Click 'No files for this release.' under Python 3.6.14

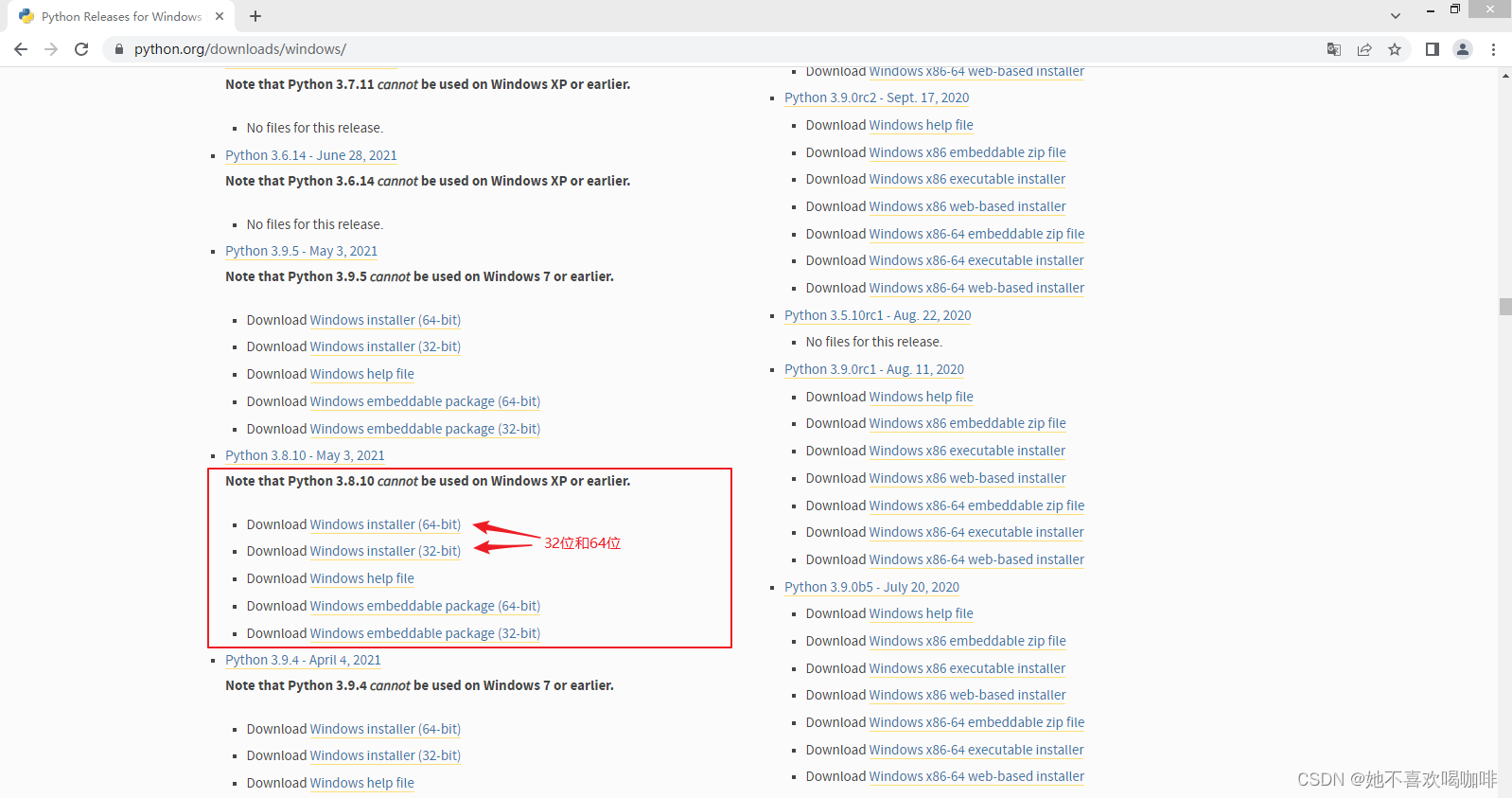coord(315,224)
